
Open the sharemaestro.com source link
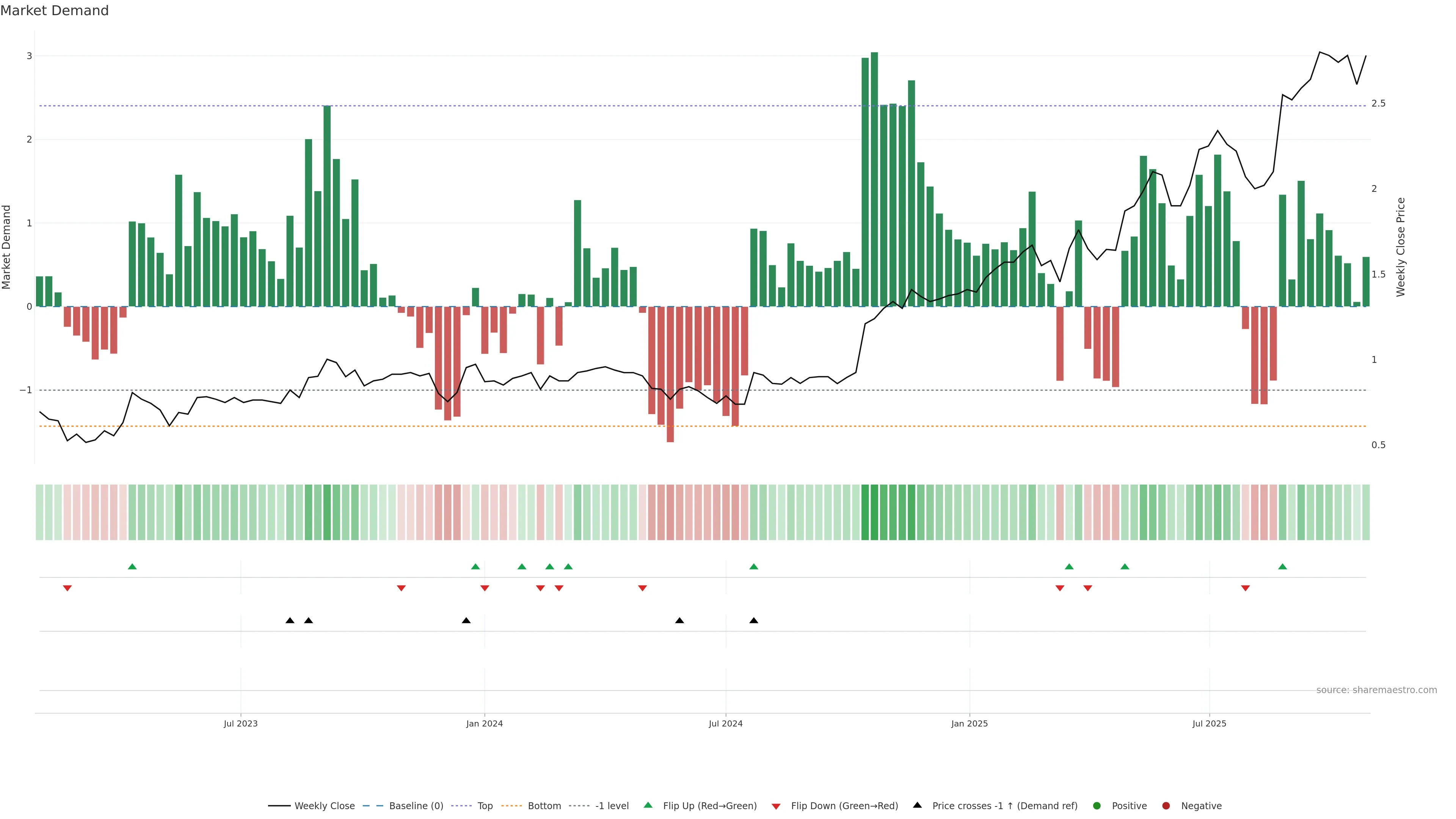1376,690
